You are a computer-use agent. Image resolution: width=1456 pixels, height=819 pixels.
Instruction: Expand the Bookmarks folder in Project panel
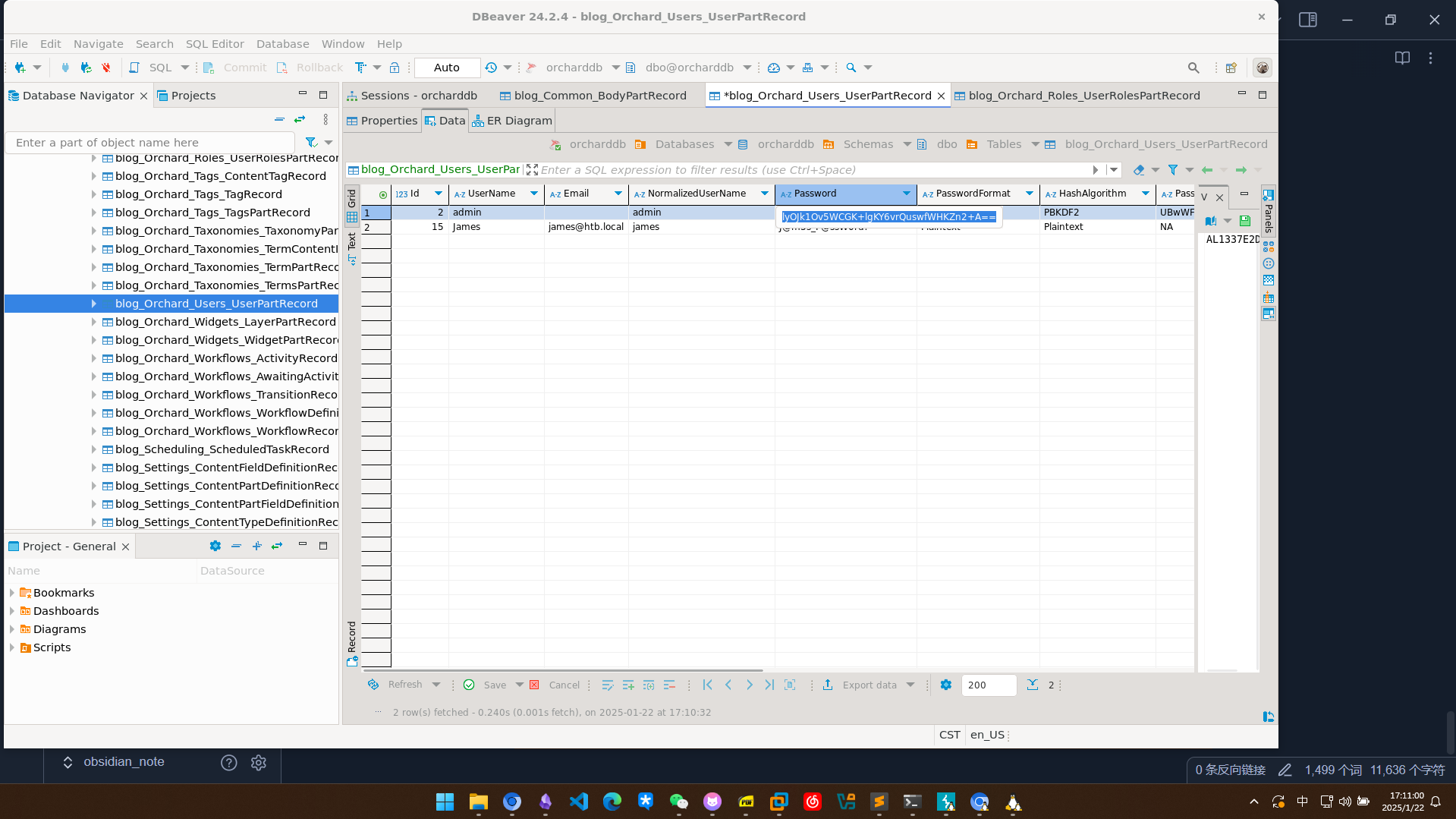12,593
